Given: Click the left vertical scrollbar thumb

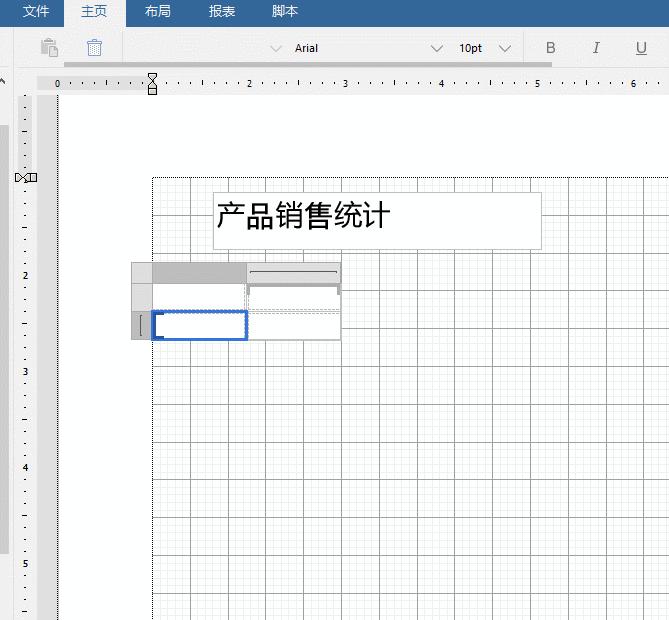Looking at the screenshot, I should pyautogui.click(x=4, y=339).
